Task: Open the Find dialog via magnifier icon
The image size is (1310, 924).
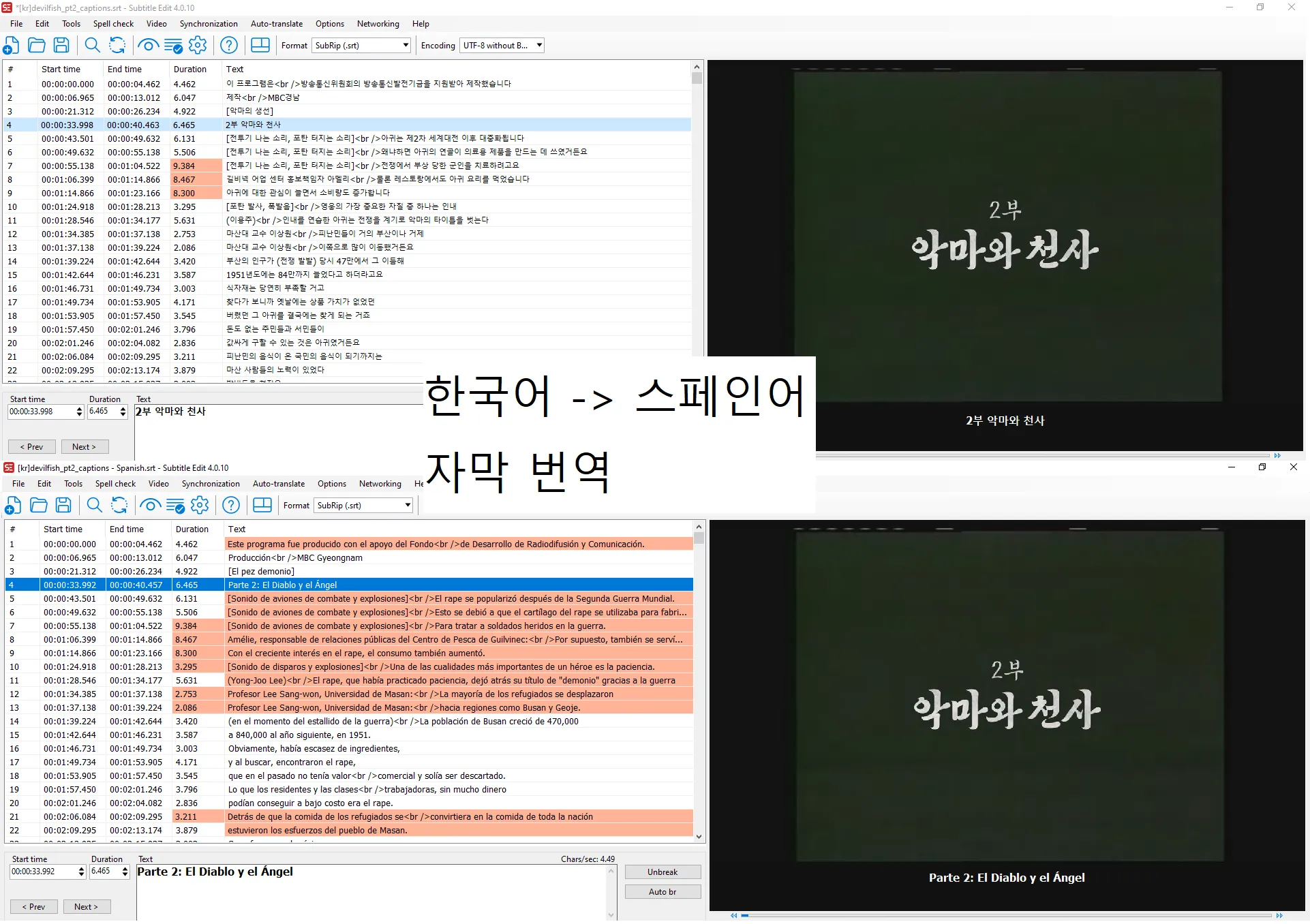Action: pos(93,45)
